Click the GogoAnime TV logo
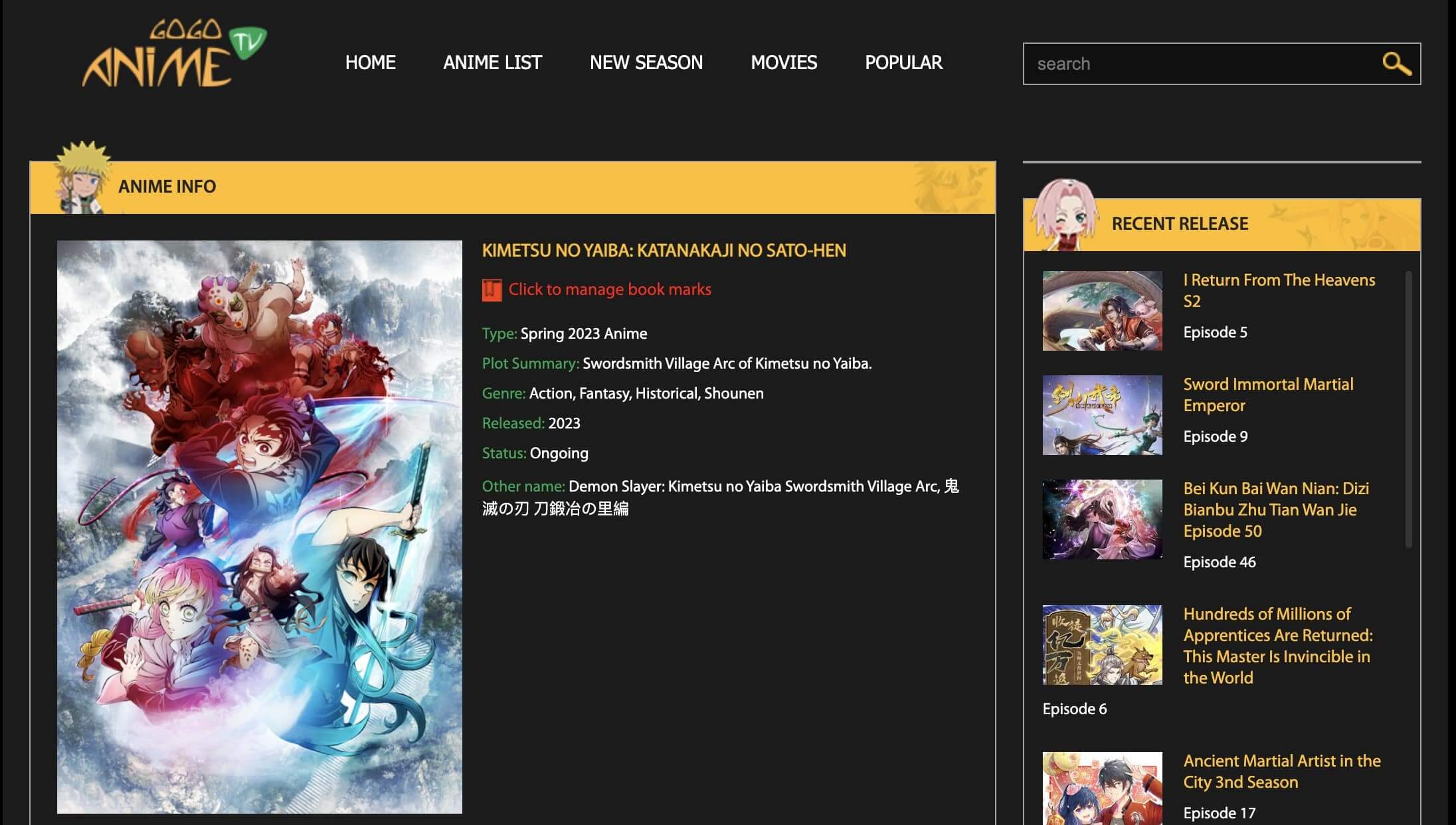This screenshot has width=1456, height=825. click(x=174, y=56)
